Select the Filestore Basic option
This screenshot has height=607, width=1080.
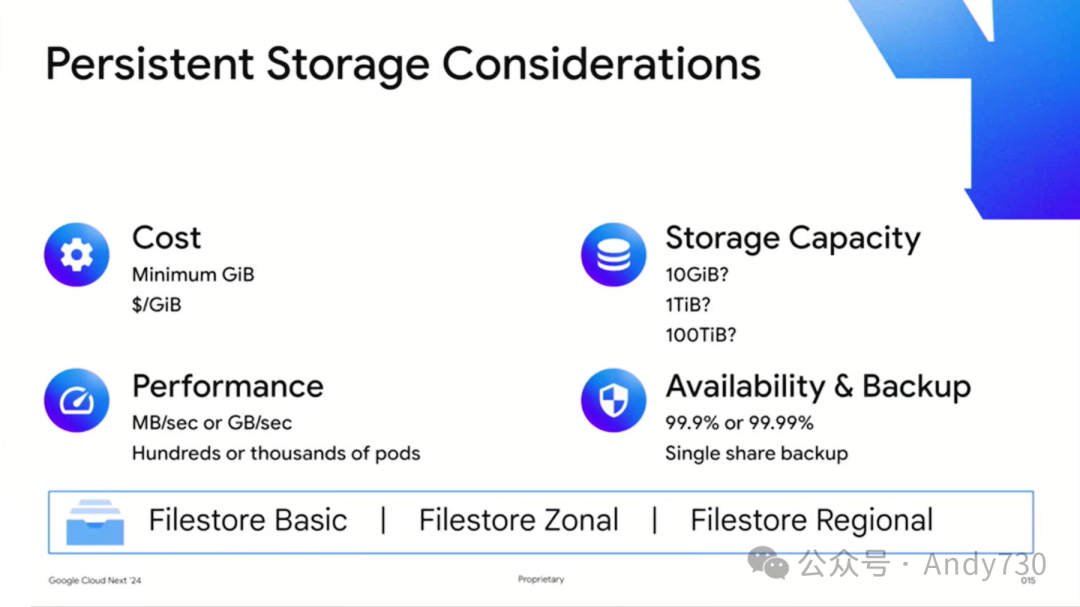(x=247, y=521)
